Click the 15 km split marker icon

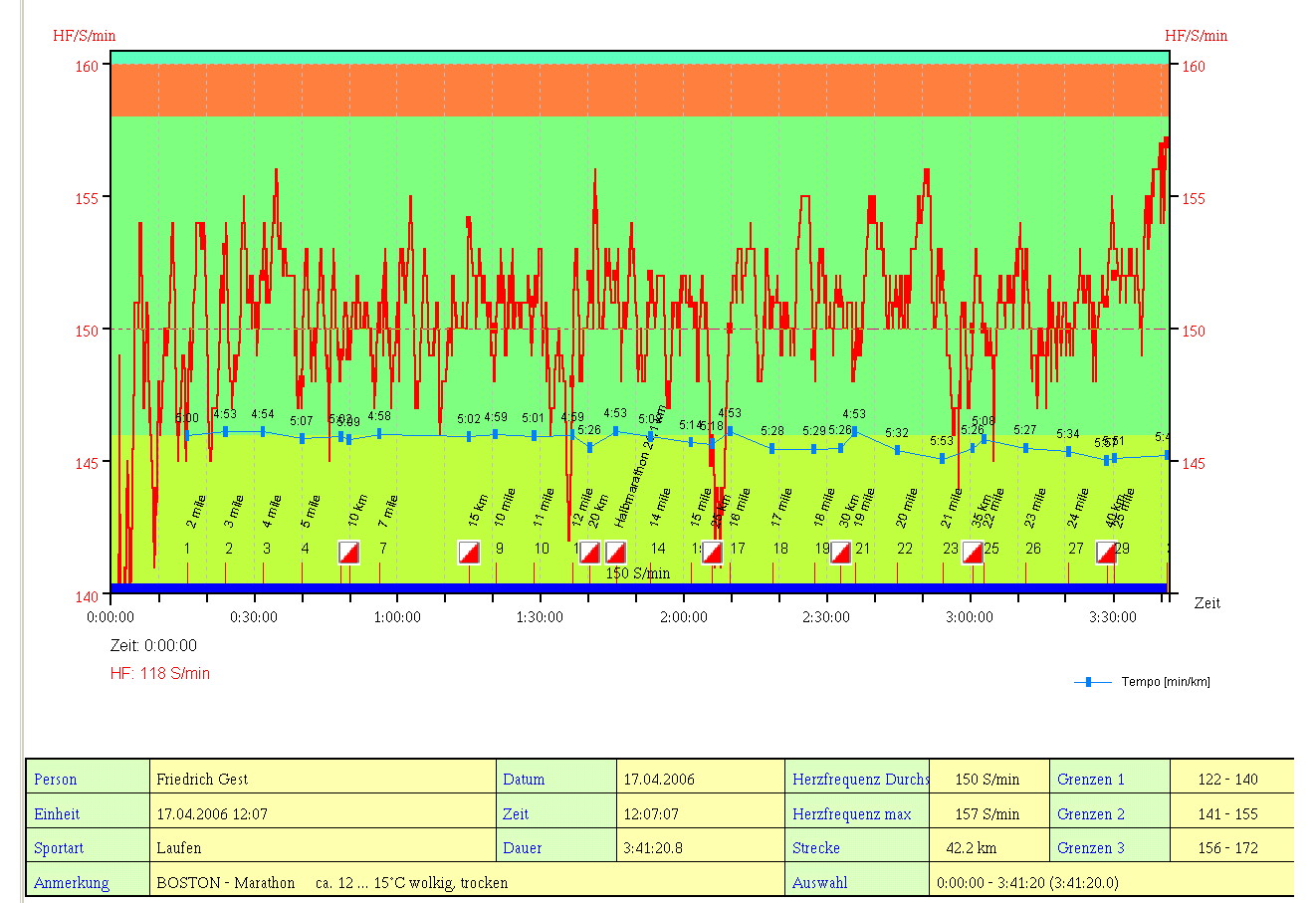coord(469,552)
